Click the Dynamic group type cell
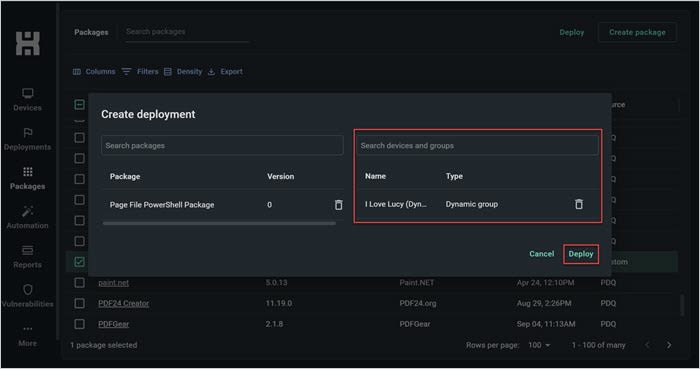The image size is (700, 369). pos(471,204)
